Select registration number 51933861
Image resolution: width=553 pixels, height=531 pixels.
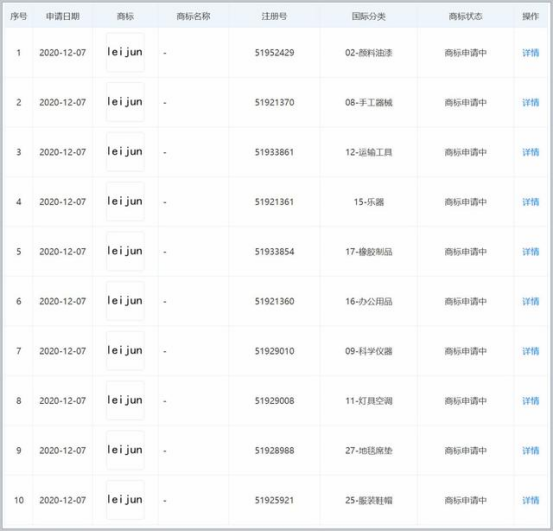(274, 152)
